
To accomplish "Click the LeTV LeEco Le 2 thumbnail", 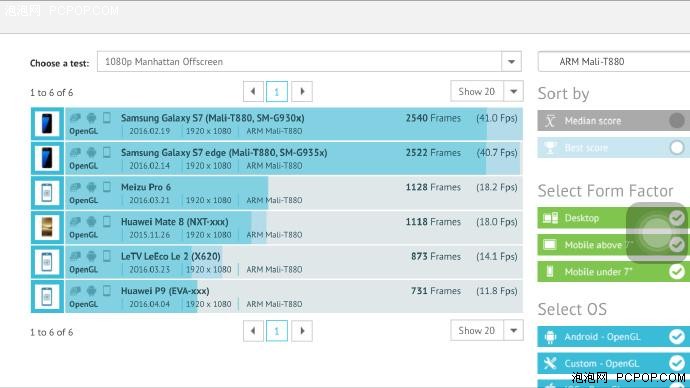I will coord(47,262).
